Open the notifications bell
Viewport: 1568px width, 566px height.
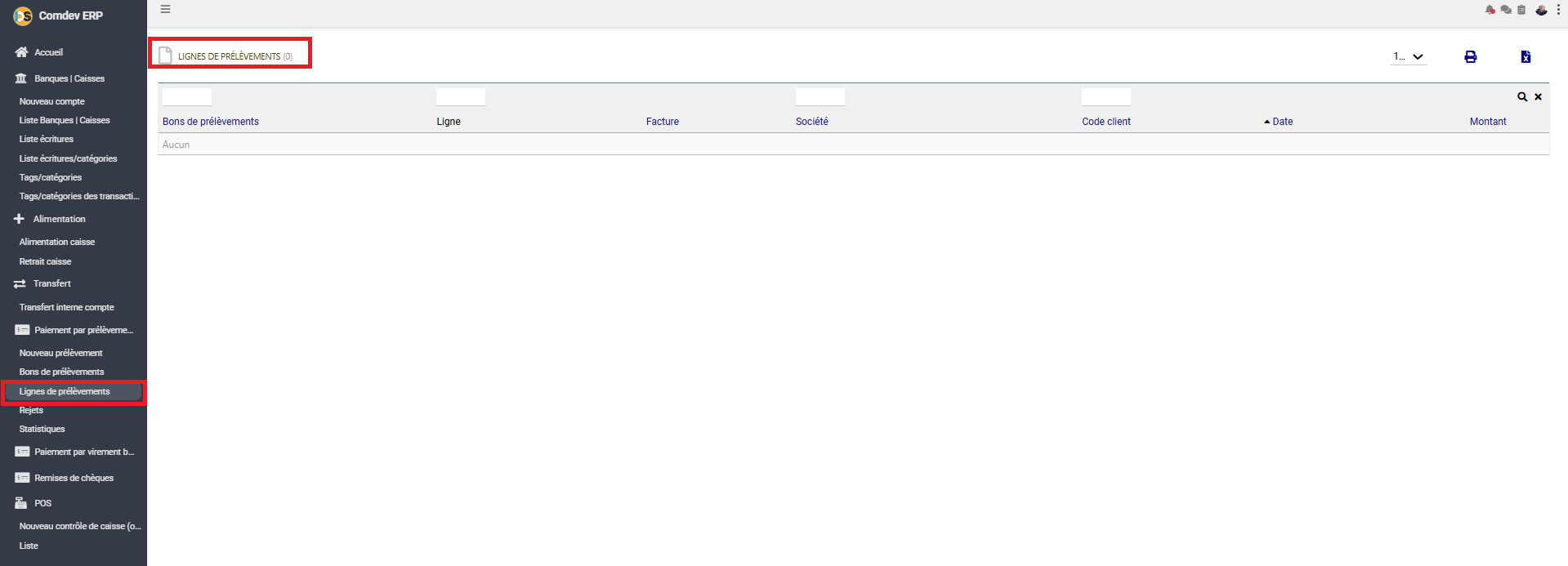tap(1490, 10)
